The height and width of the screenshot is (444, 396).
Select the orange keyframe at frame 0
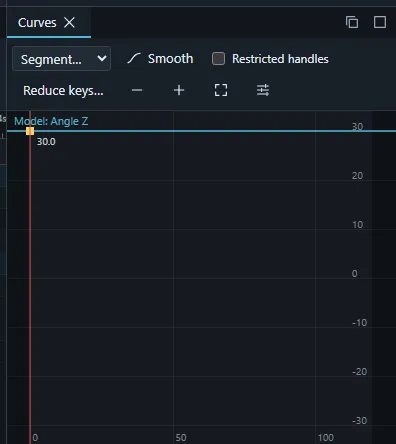coord(30,131)
